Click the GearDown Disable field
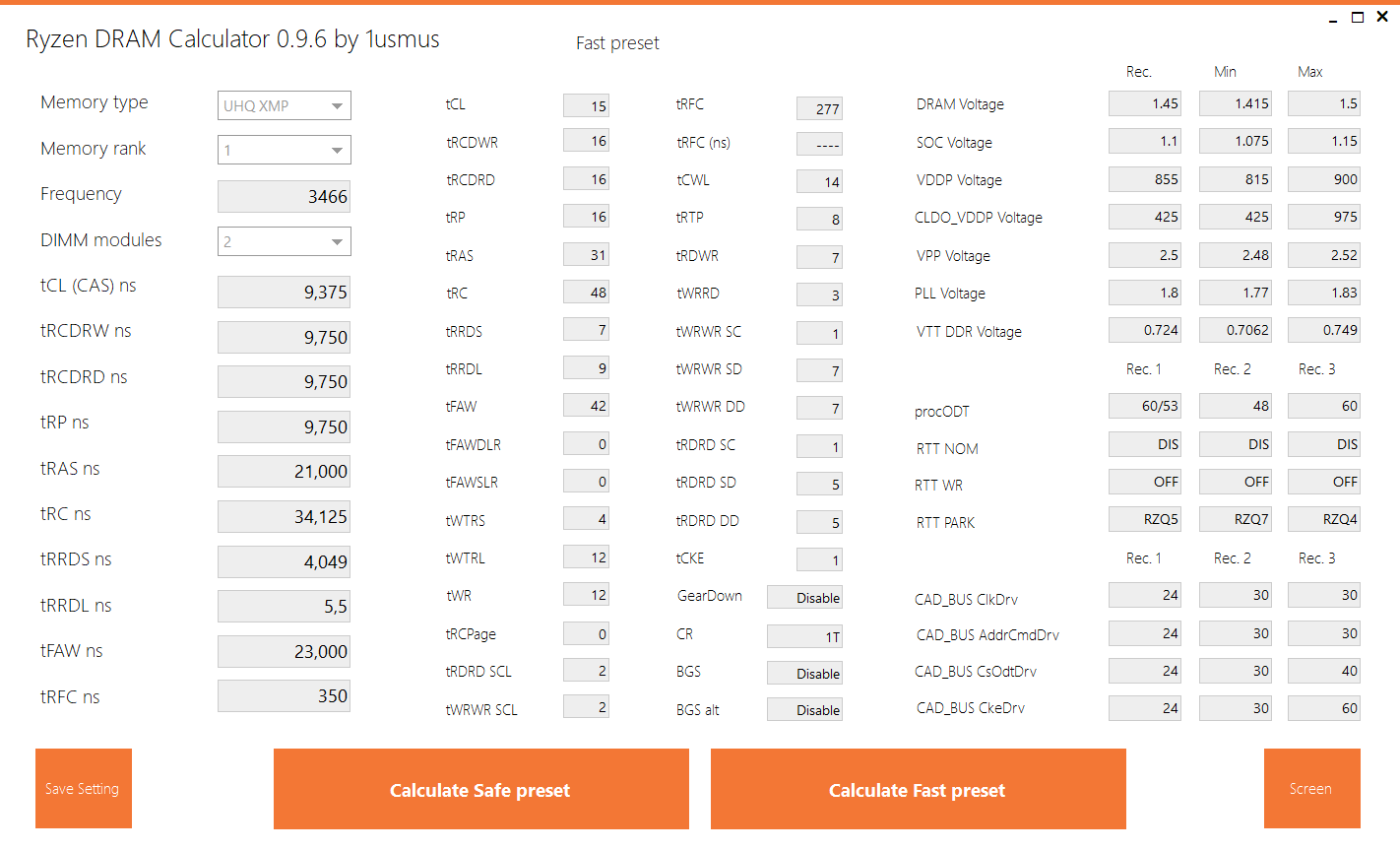The image size is (1400, 851). [x=804, y=598]
